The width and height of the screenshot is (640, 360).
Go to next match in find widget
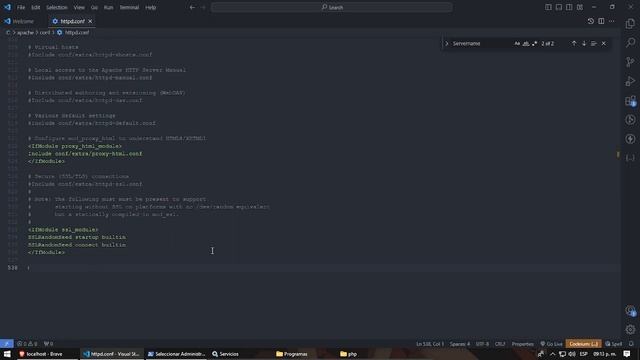coord(584,43)
